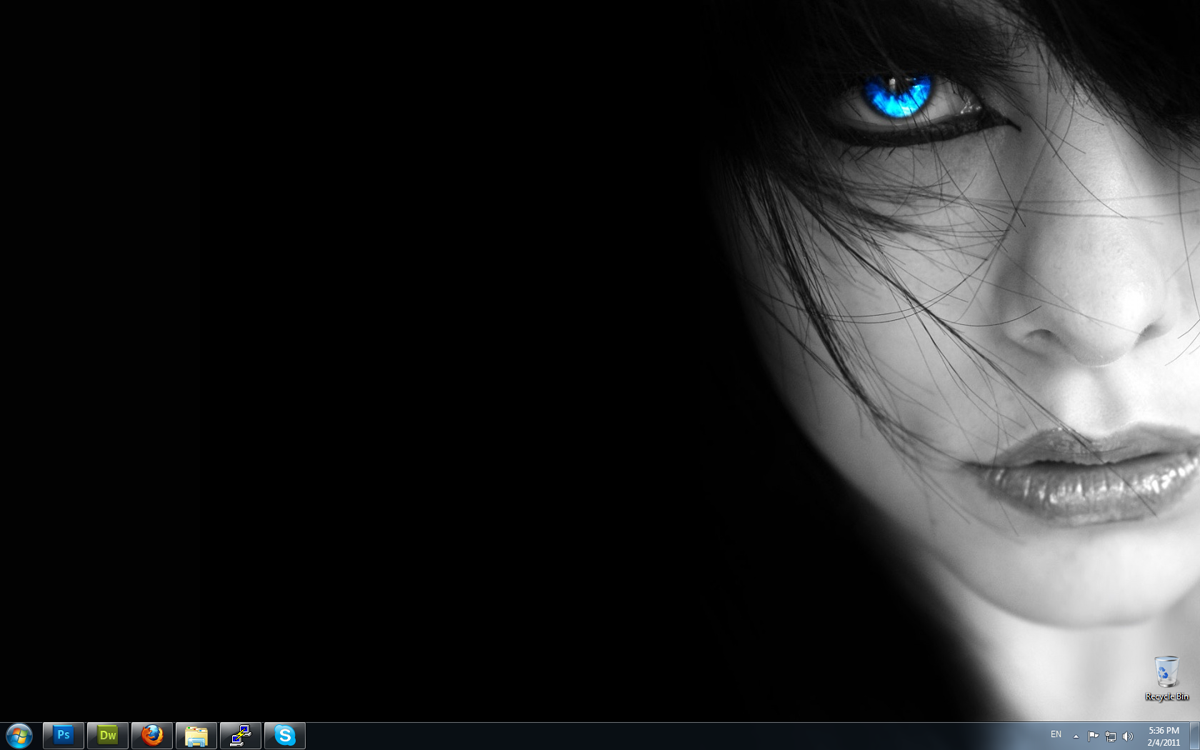Start PuTTY from the taskbar

click(240, 736)
